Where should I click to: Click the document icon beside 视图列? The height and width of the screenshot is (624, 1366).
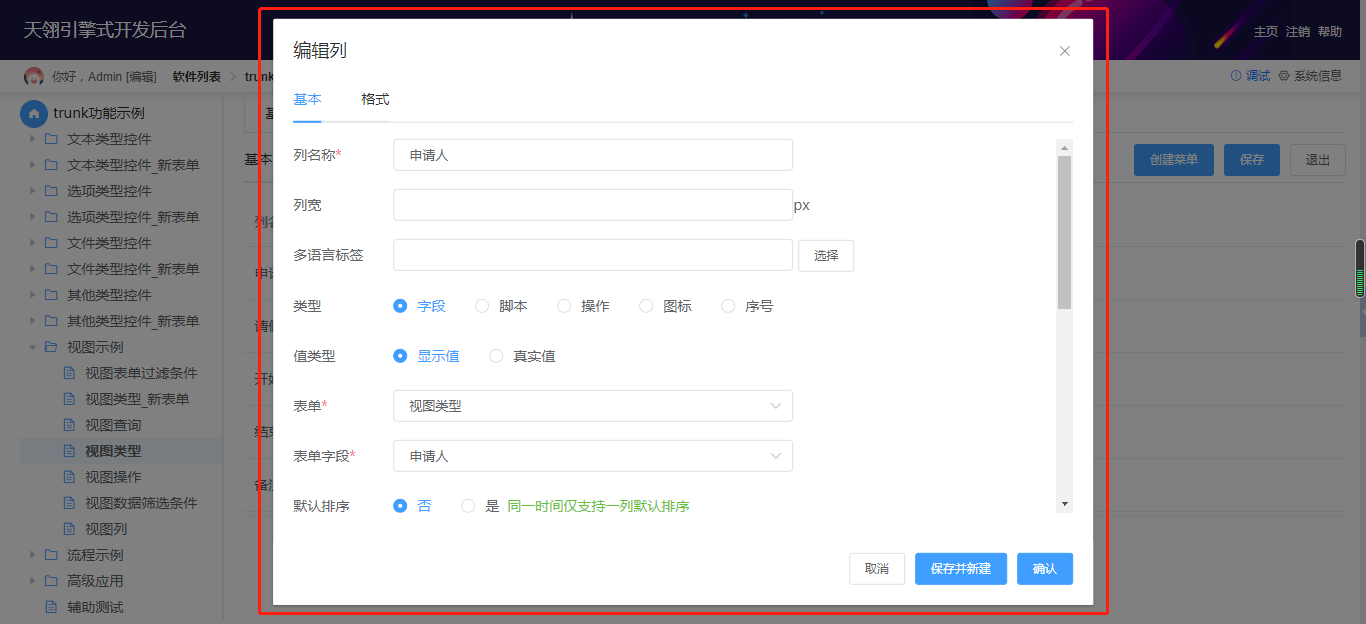69,529
